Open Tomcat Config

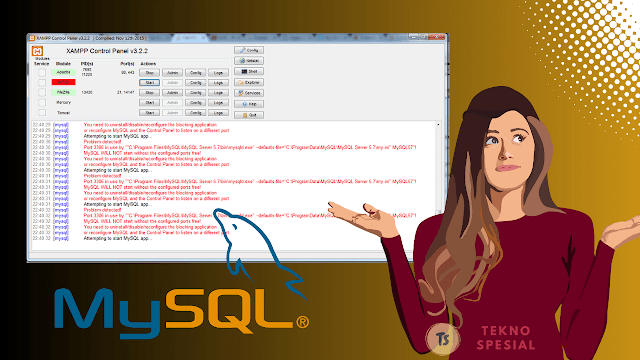click(x=196, y=113)
